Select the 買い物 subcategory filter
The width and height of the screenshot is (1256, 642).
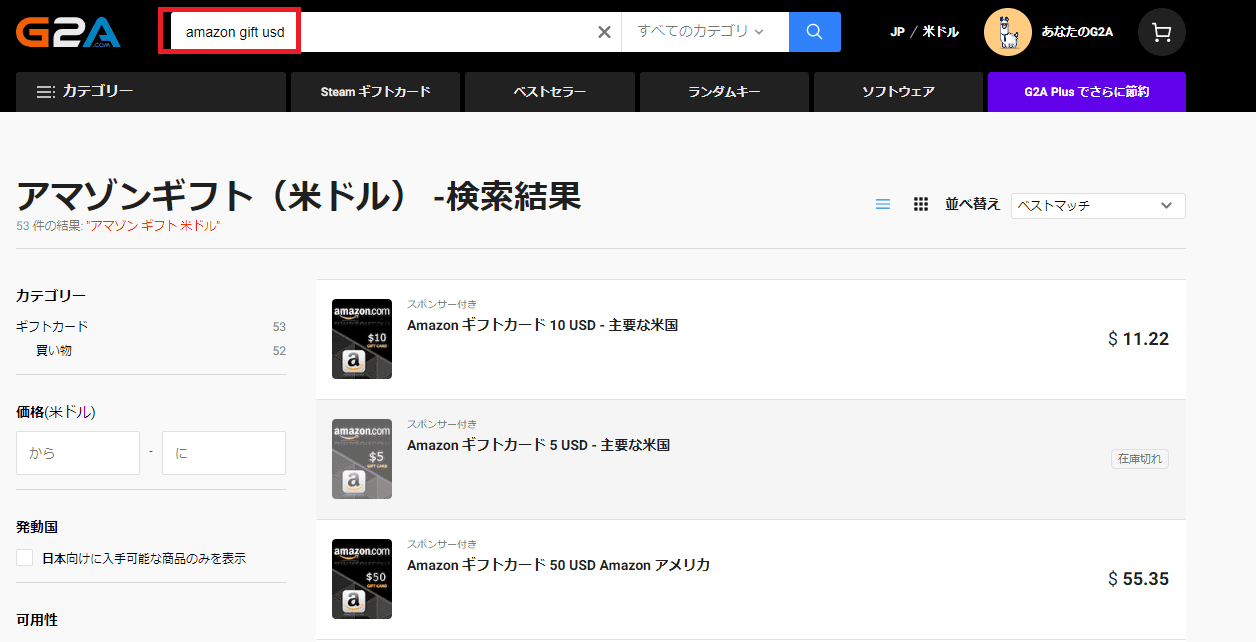click(x=54, y=350)
